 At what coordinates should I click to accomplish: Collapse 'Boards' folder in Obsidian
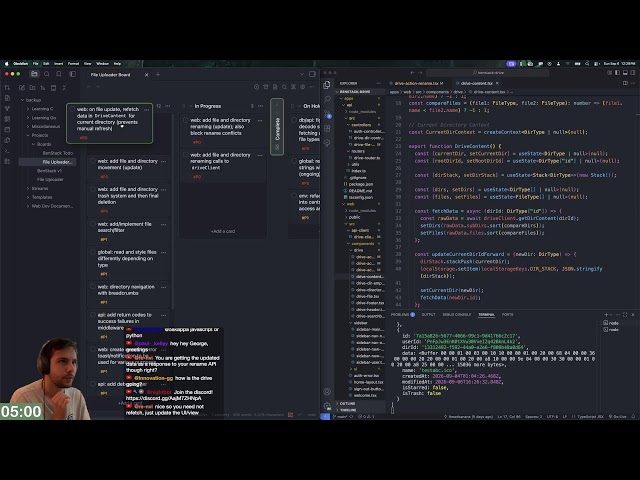33,144
